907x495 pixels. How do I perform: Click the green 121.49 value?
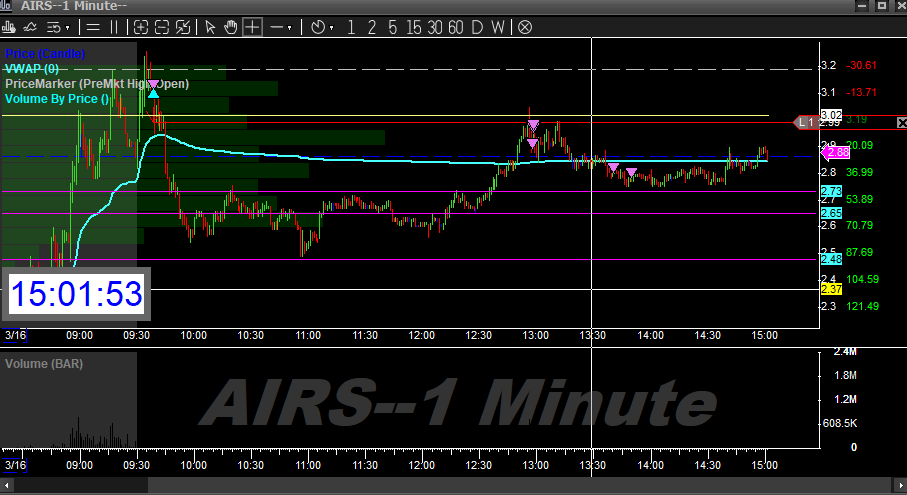862,306
